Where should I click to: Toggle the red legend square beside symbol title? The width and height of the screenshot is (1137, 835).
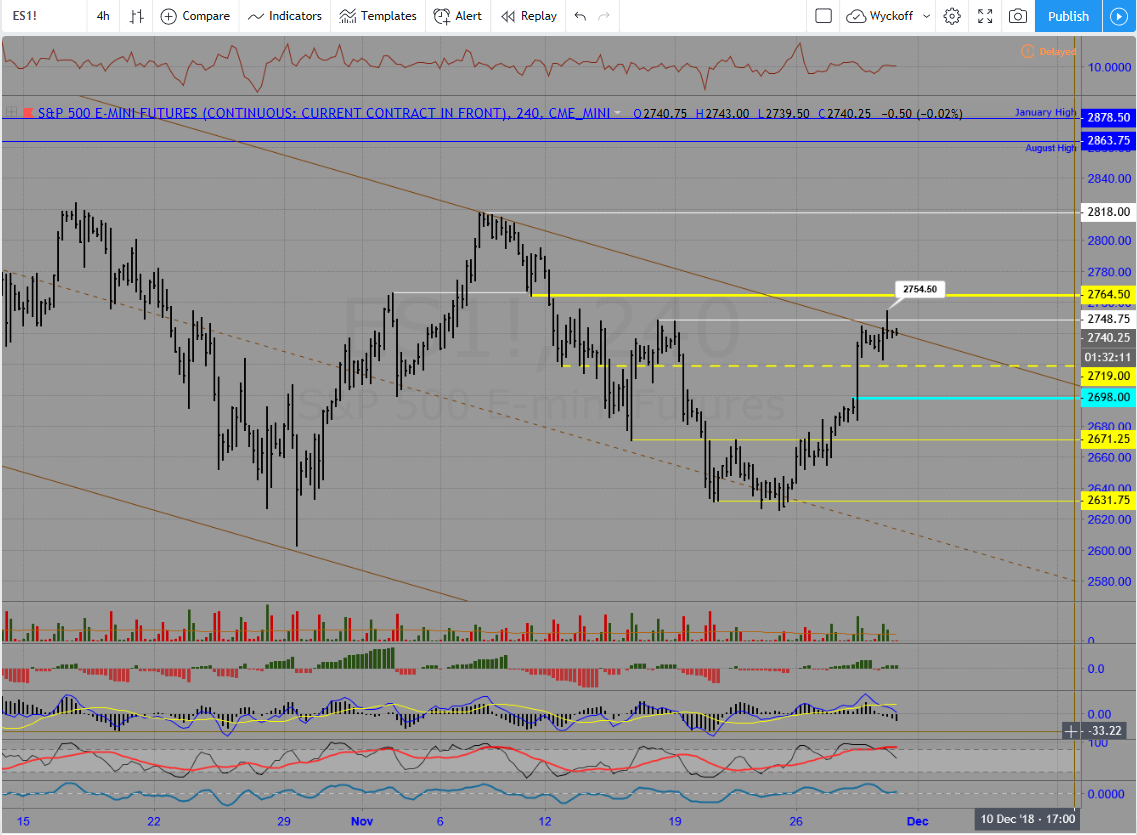(x=28, y=113)
